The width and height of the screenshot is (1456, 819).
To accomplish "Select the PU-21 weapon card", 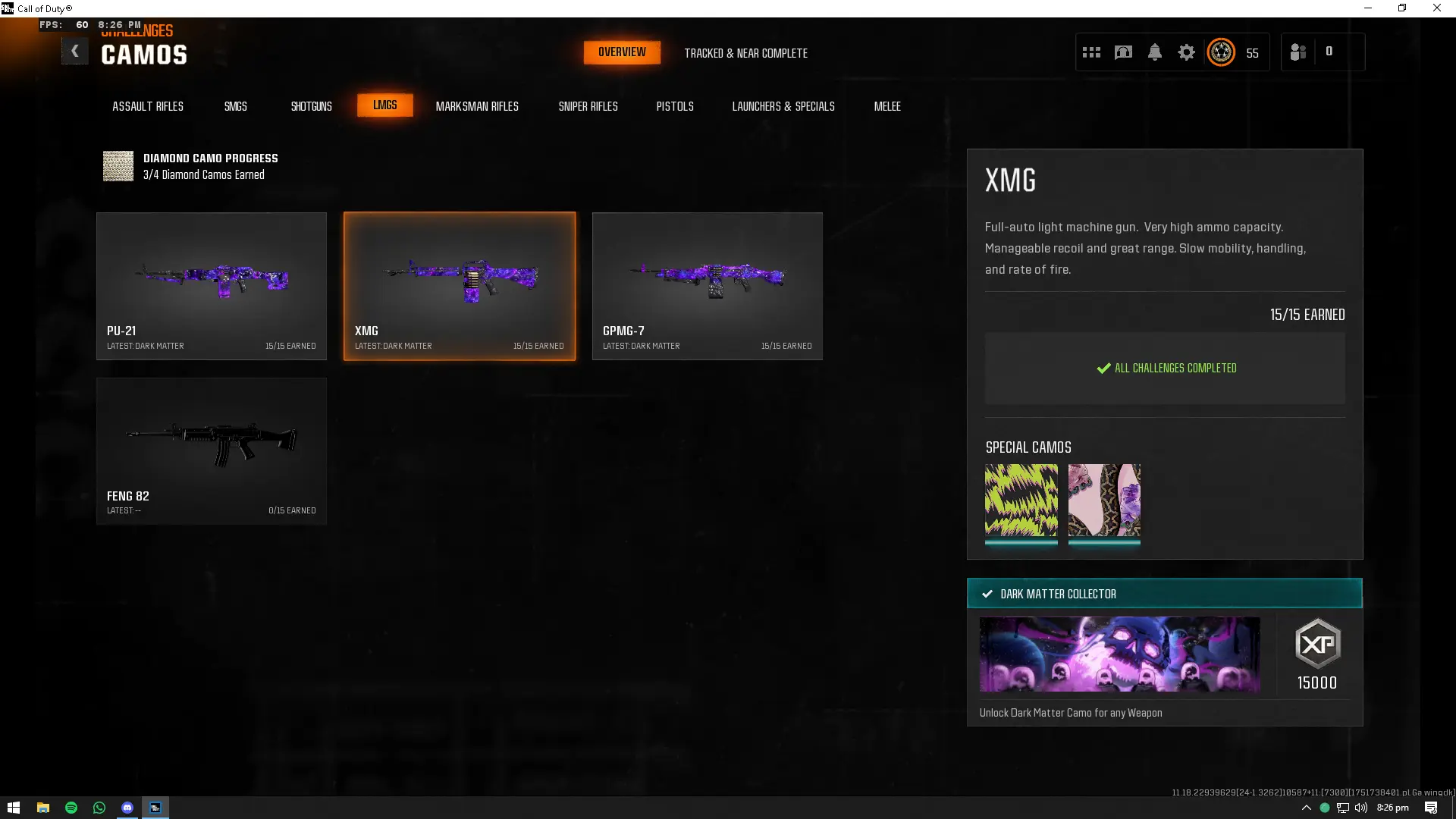I will tap(212, 286).
